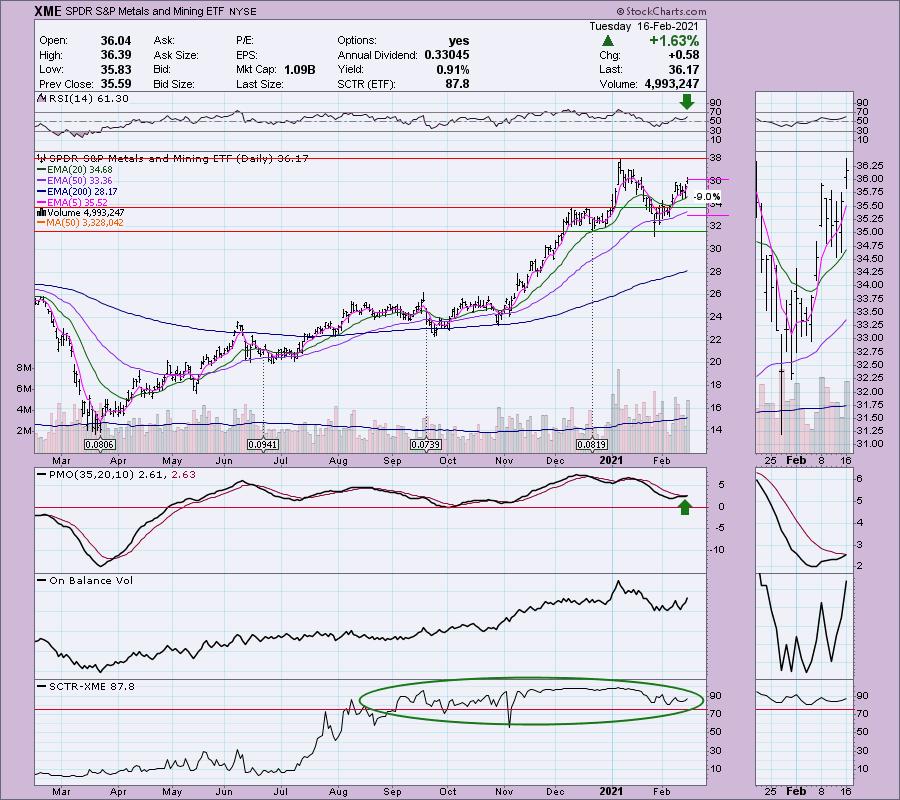Click the volume bars icon beside Volume 4,993,247

coord(41,212)
